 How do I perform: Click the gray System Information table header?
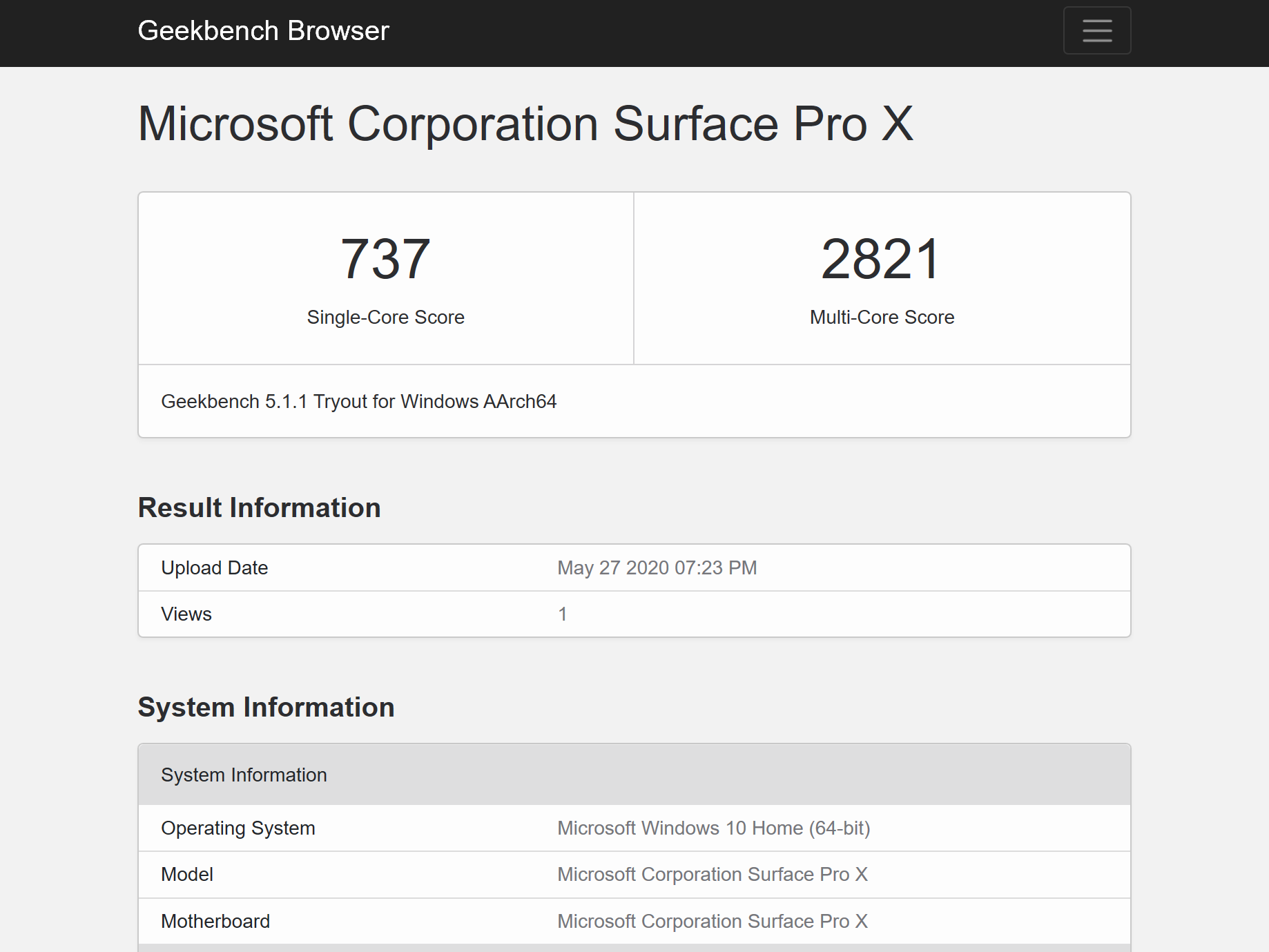[x=634, y=775]
